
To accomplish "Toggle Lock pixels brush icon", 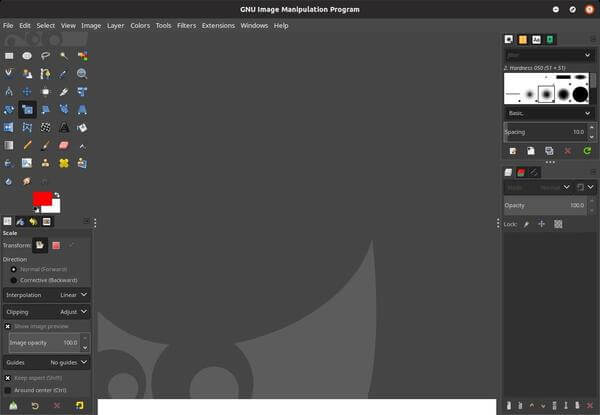I will (527, 224).
